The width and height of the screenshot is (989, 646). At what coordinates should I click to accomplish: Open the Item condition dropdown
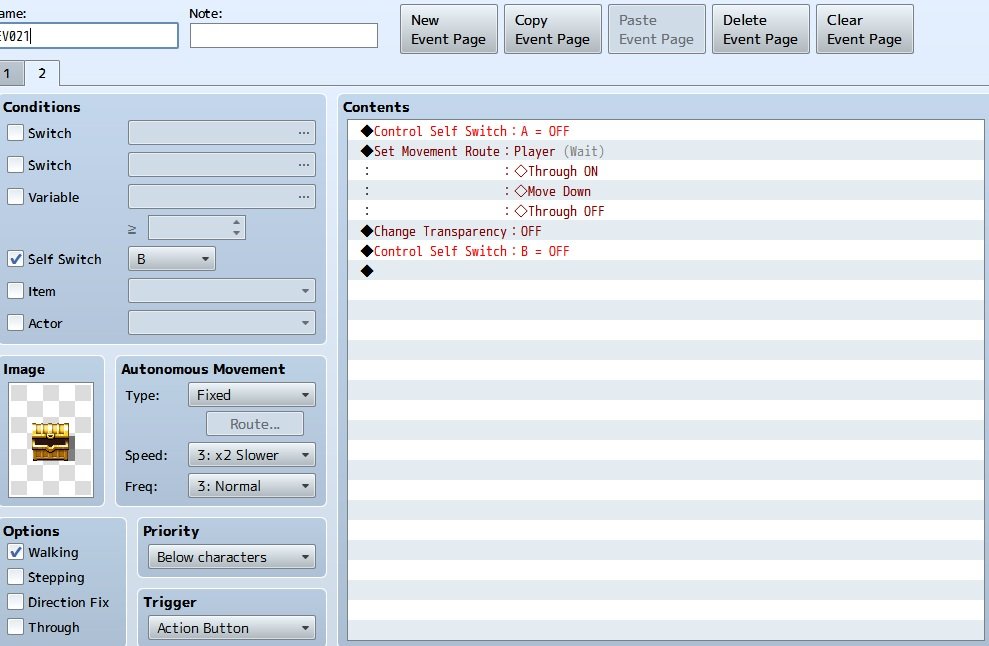[222, 291]
